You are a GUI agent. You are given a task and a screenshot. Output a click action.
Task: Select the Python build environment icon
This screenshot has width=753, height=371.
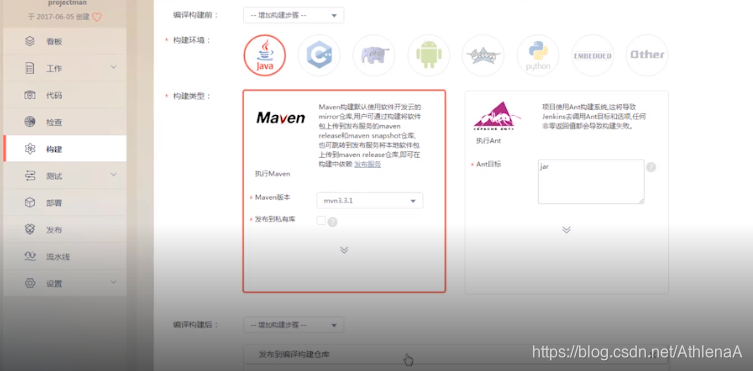pyautogui.click(x=538, y=55)
